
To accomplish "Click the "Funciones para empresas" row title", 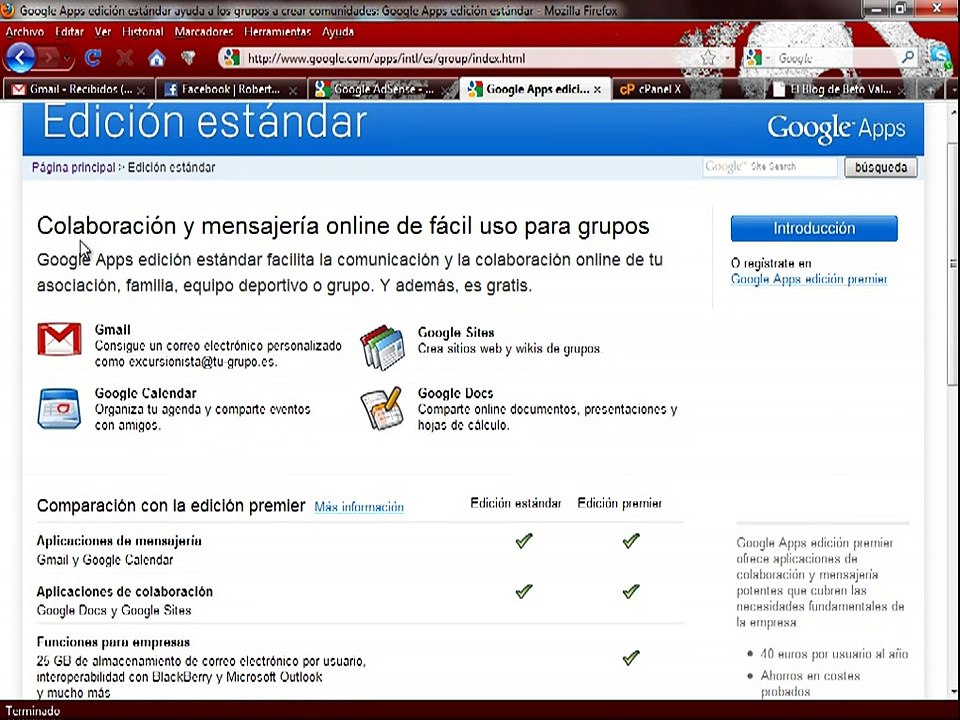I will [113, 642].
